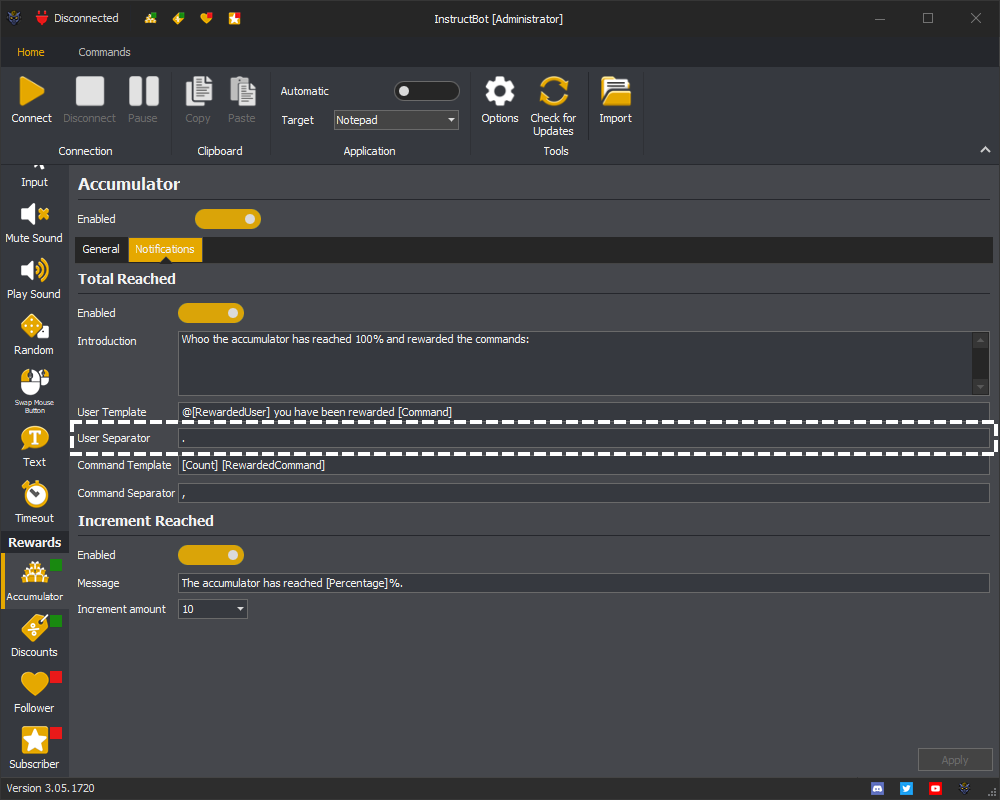Click the Command Separator field

584,493
